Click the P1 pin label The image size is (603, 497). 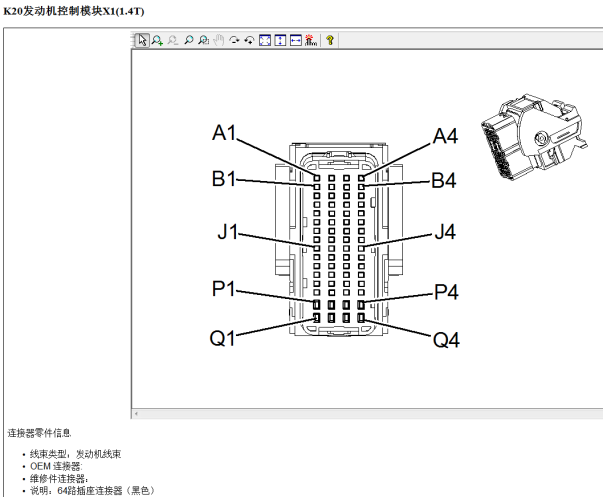click(x=223, y=289)
